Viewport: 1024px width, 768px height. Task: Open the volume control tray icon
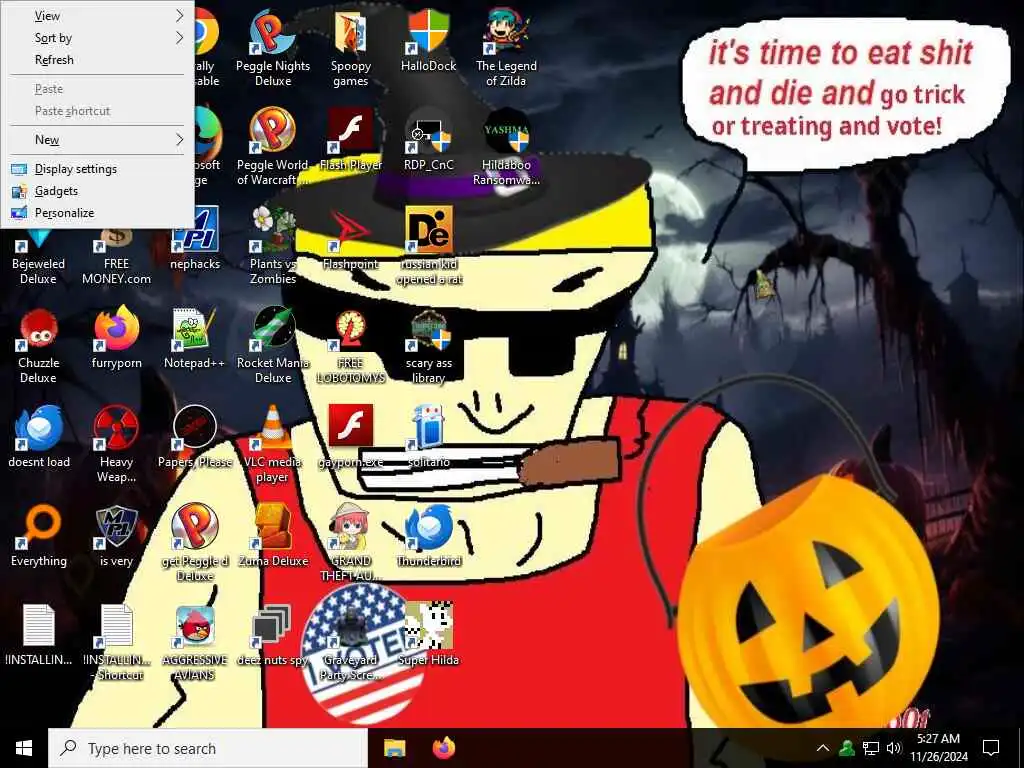click(893, 748)
